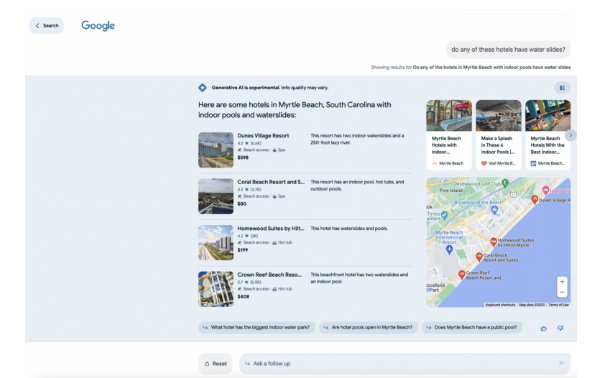Select Homewood Suites by Hilton title
The height and width of the screenshot is (378, 589).
pyautogui.click(x=270, y=228)
